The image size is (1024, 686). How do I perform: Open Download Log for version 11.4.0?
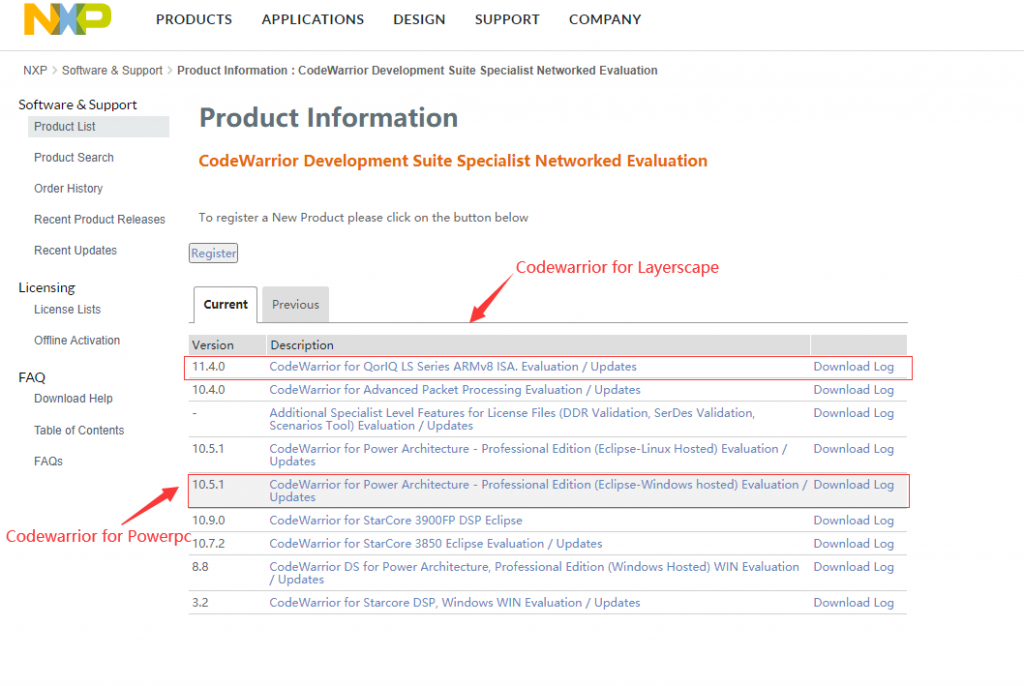coord(854,367)
